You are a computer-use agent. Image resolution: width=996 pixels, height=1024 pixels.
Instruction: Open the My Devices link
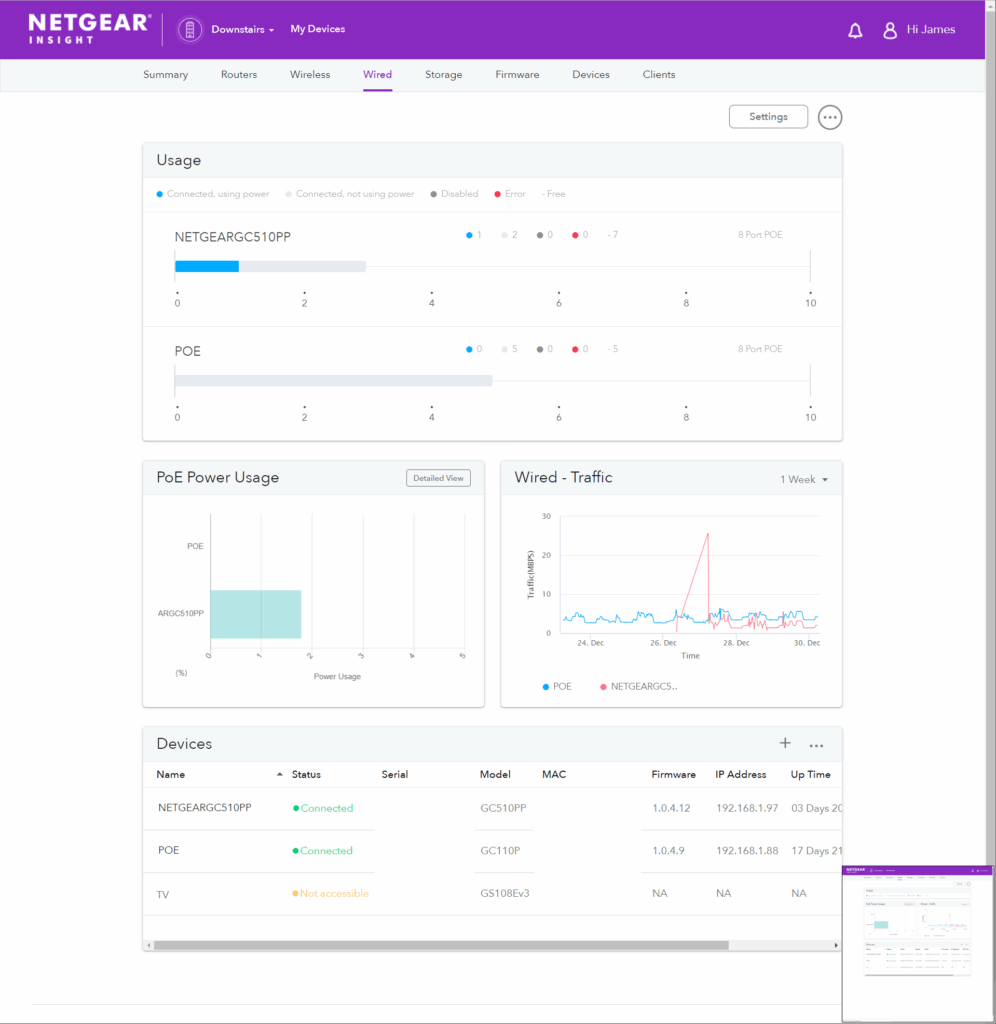coord(317,29)
